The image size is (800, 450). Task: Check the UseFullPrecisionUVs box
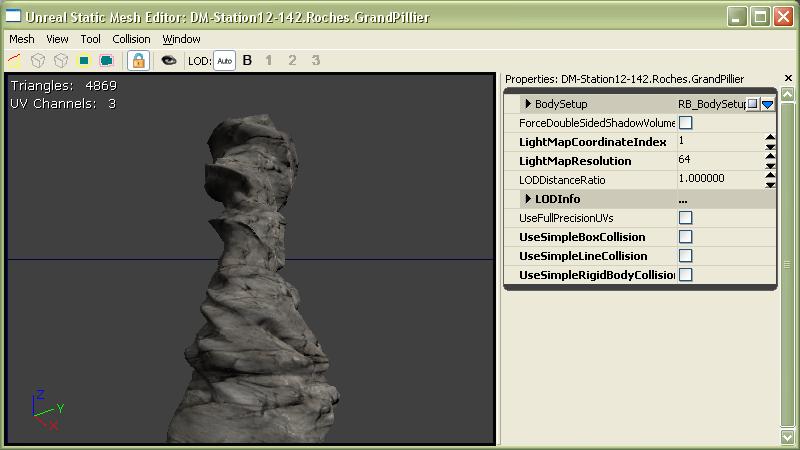[x=686, y=218]
